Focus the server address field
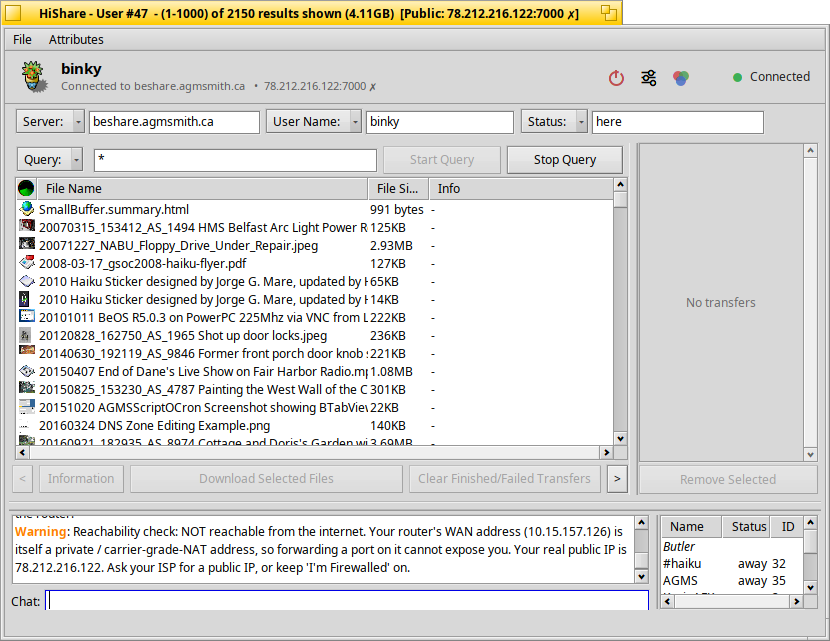 coord(174,122)
